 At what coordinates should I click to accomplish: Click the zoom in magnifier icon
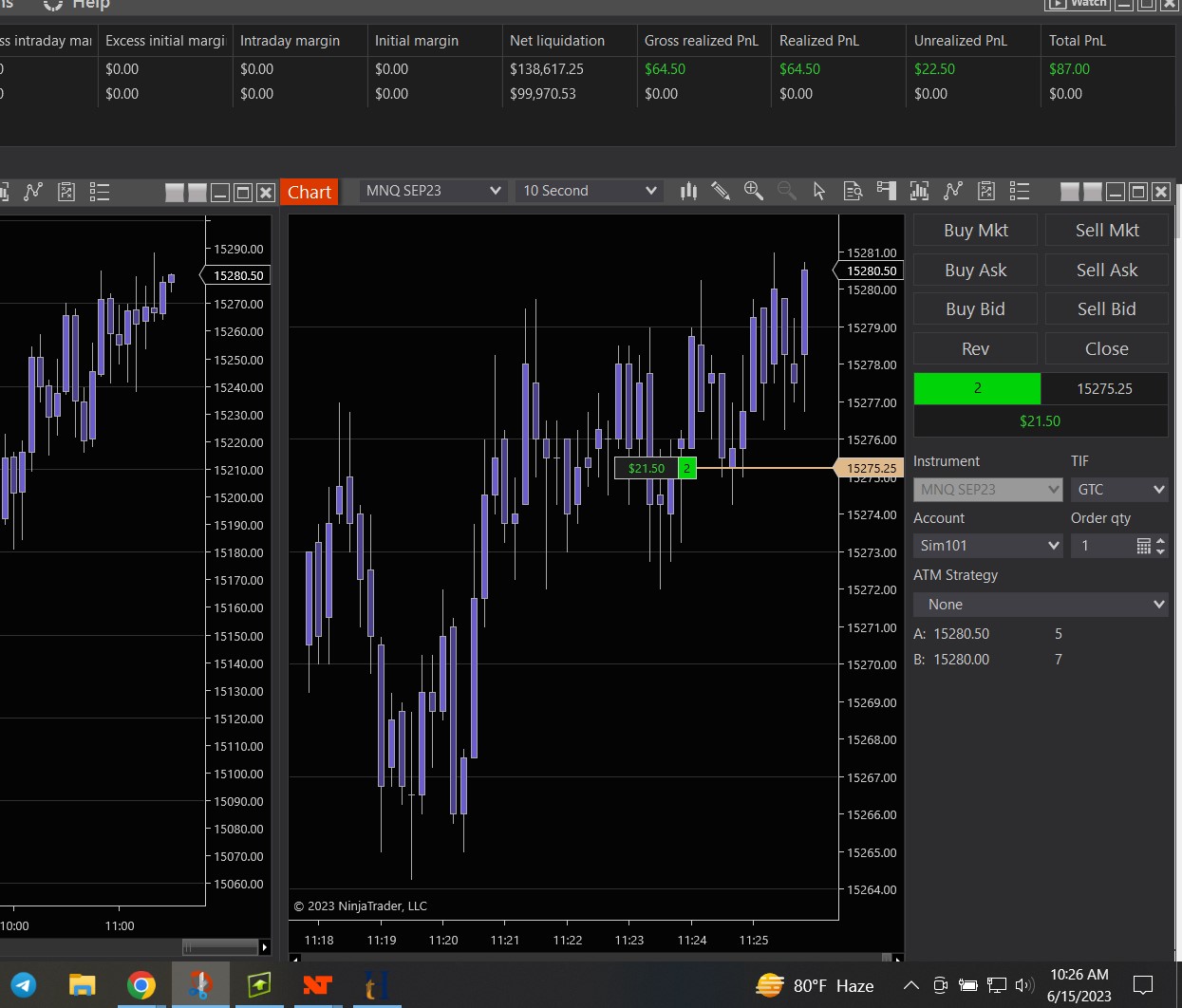click(754, 191)
